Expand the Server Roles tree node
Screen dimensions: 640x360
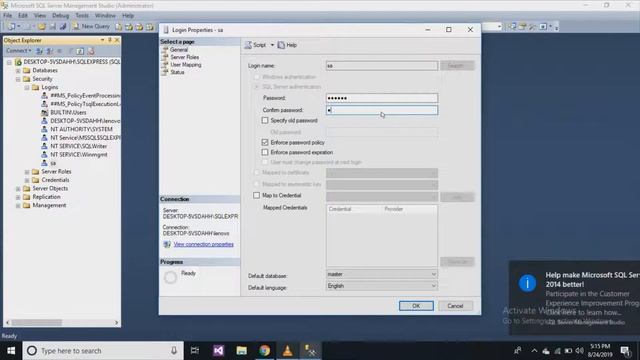(x=27, y=171)
